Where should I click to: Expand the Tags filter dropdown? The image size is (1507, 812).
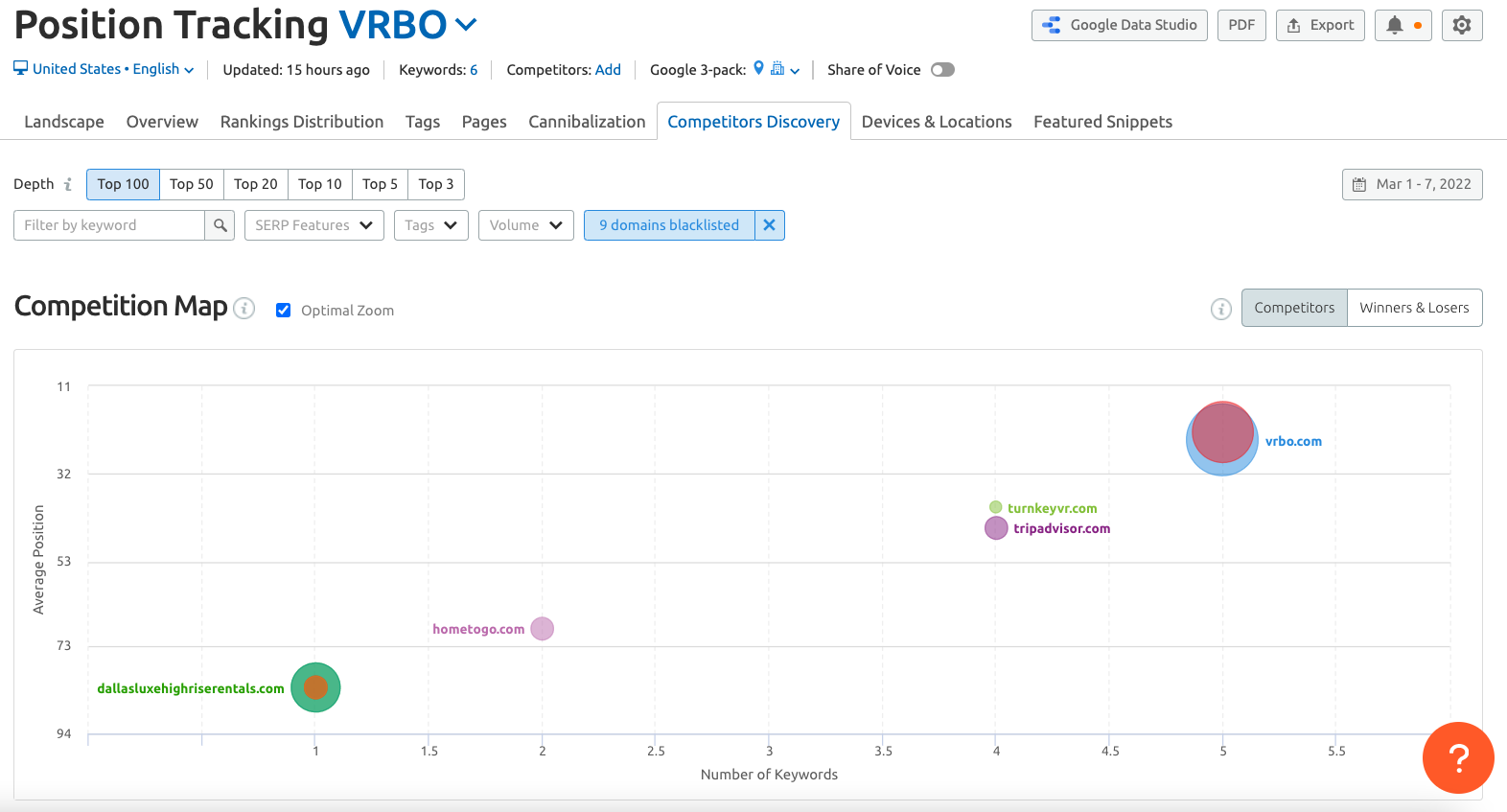tap(430, 225)
